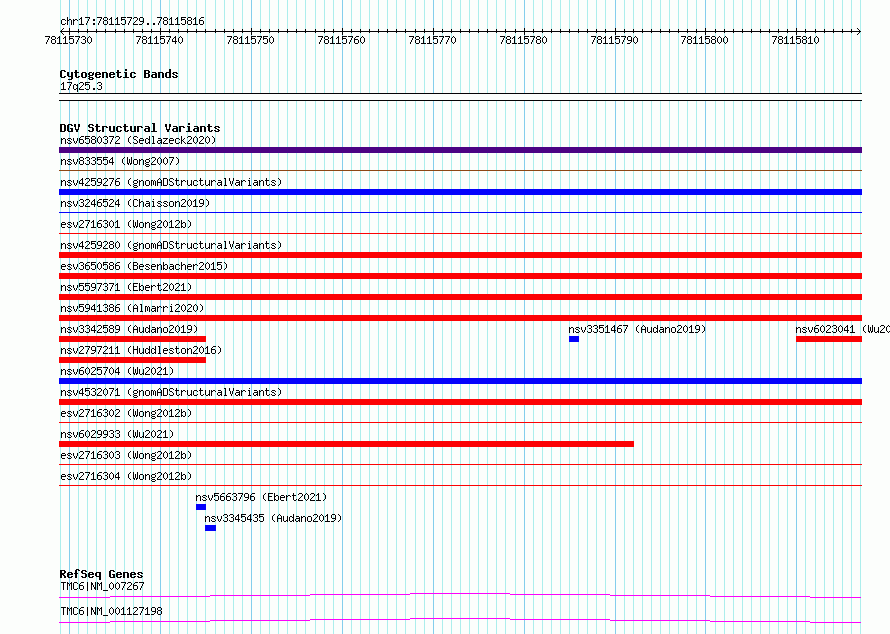Open esv3650586 (Besenbacher2015) label
The width and height of the screenshot is (890, 634).
pos(144,266)
